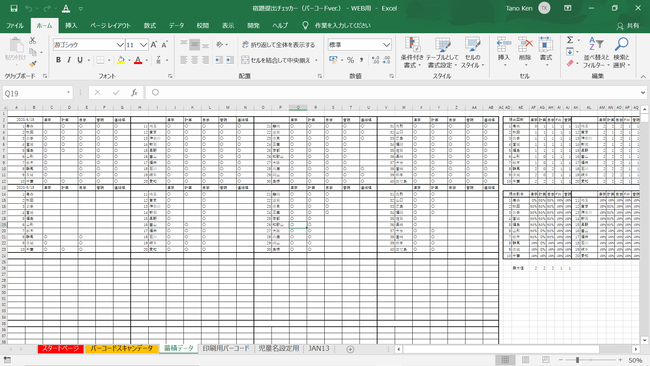Open the insert function fx dialog
Screen dimensions: 650x366
pyautogui.click(x=134, y=93)
